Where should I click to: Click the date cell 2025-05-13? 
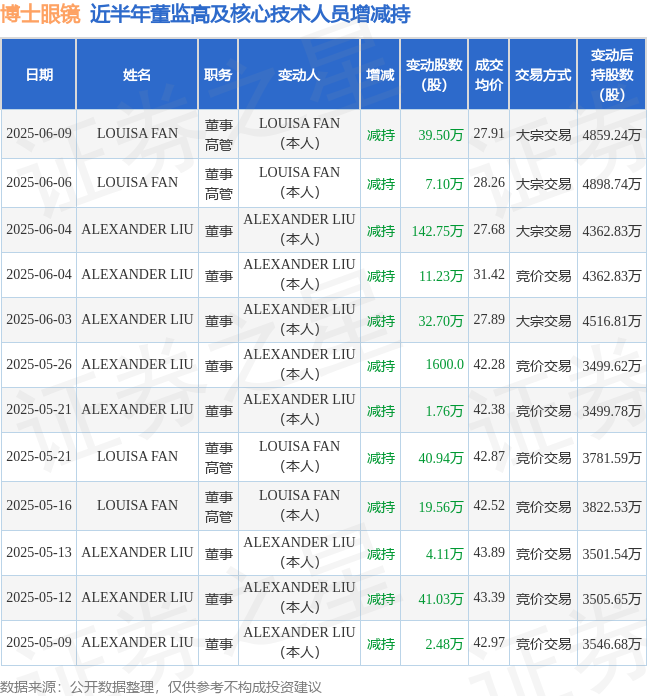click(x=39, y=553)
